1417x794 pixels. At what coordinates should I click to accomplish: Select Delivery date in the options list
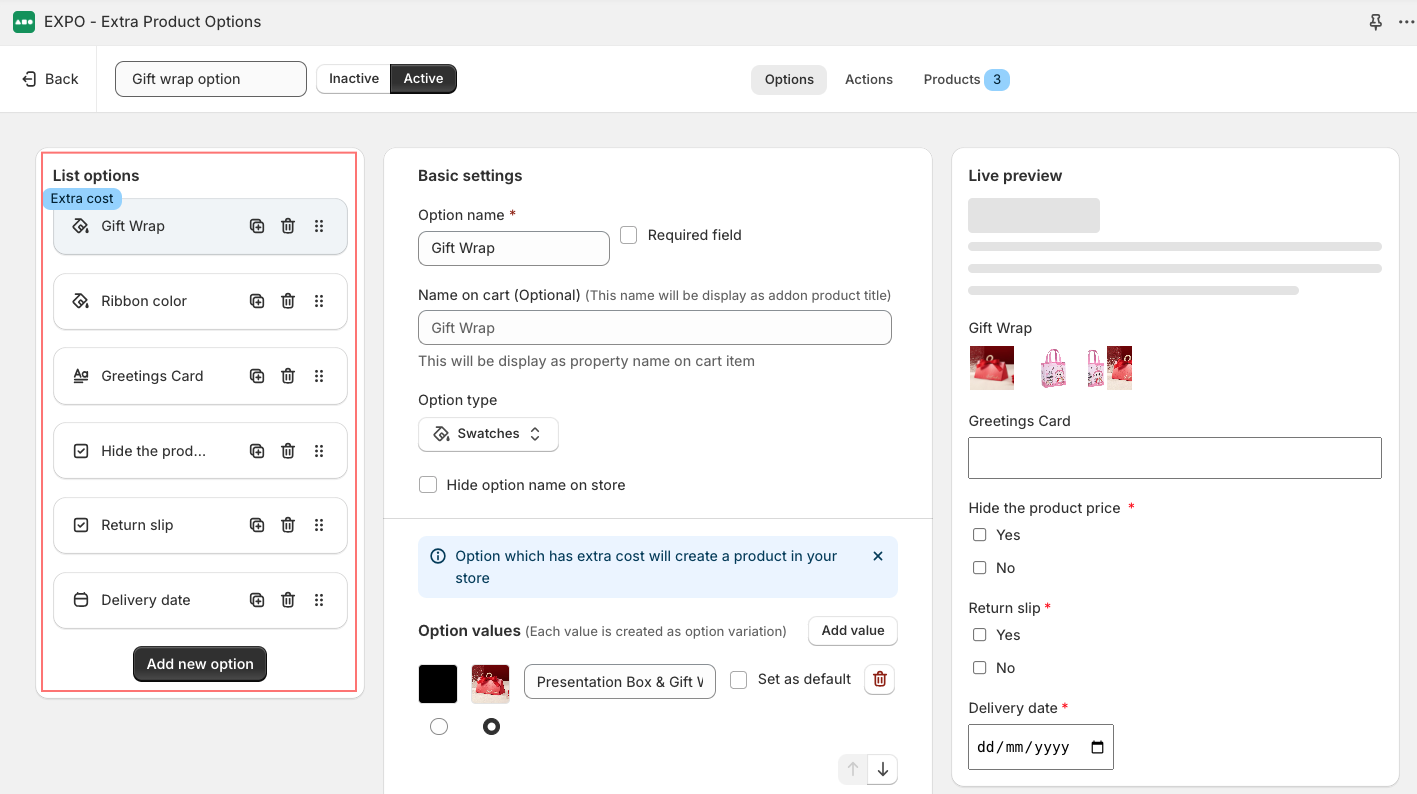coord(200,600)
